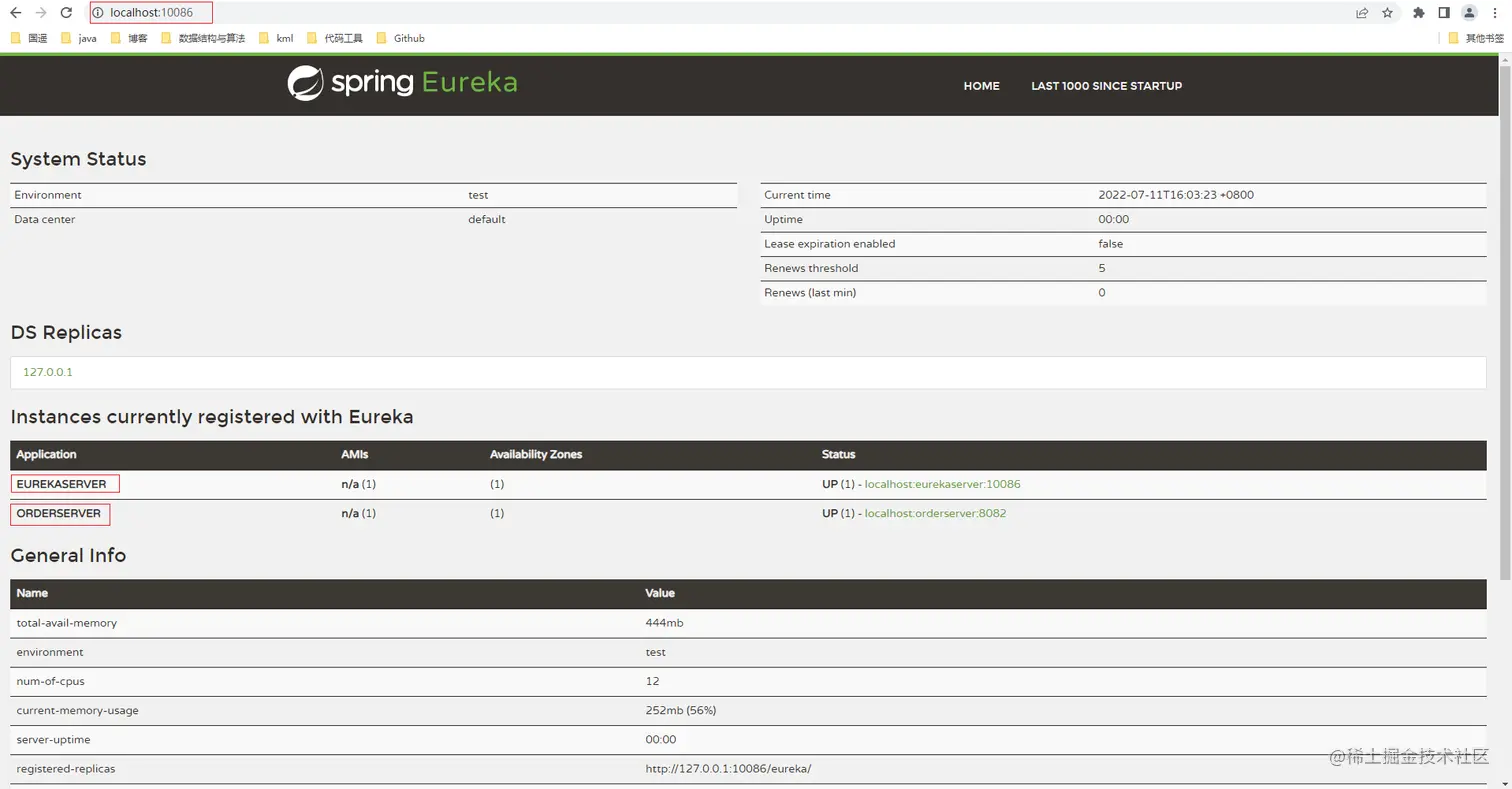The height and width of the screenshot is (789, 1512).
Task: Open the 国道 bookmark folder
Action: pyautogui.click(x=29, y=38)
